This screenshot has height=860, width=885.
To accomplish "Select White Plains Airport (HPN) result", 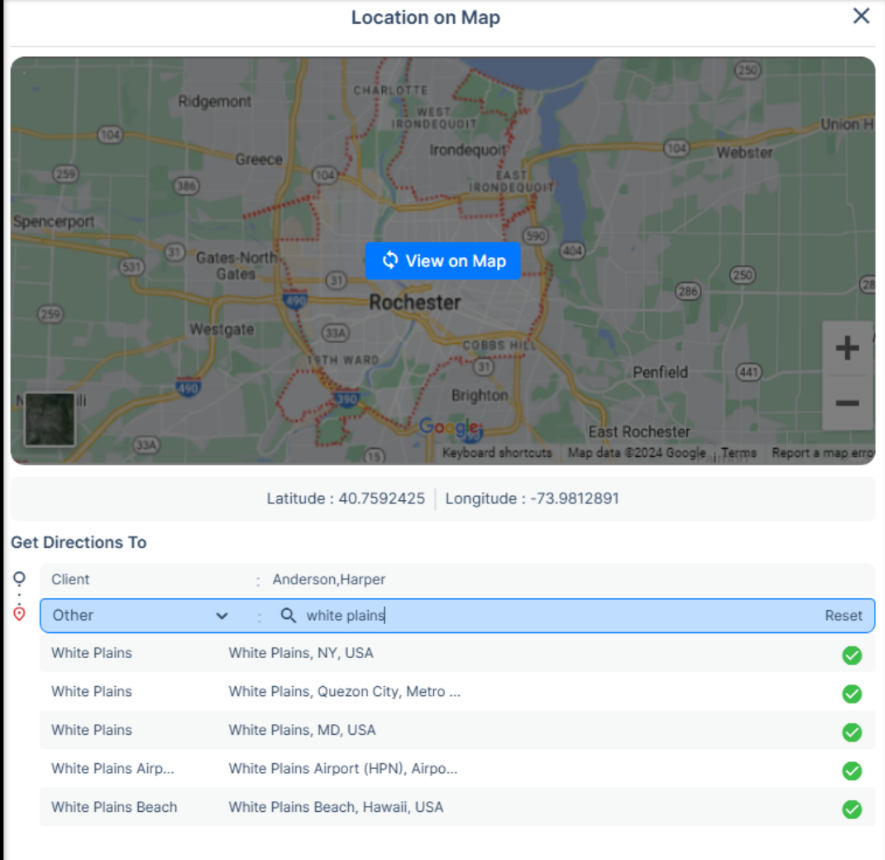I will [457, 769].
